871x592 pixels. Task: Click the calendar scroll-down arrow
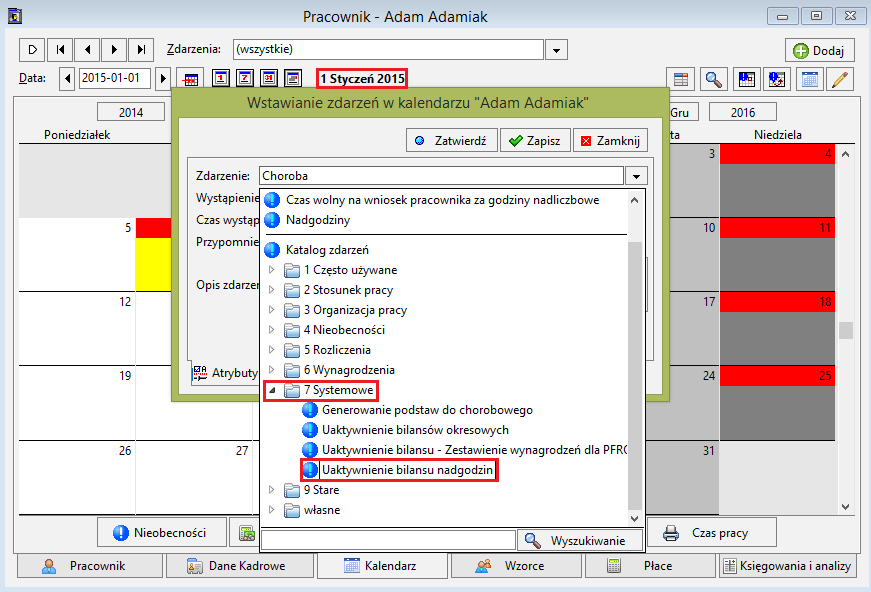pyautogui.click(x=845, y=506)
